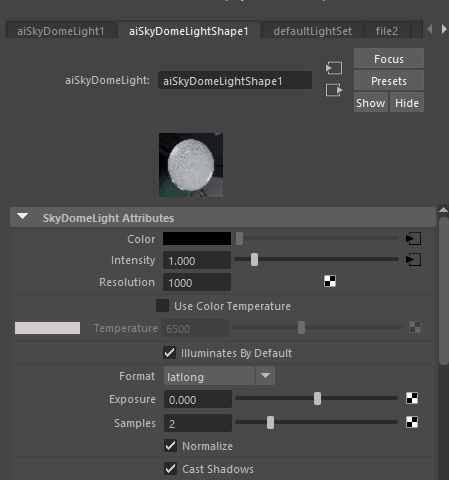The height and width of the screenshot is (480, 449).
Task: Click the checker icon next to Samples
Action: click(x=412, y=422)
